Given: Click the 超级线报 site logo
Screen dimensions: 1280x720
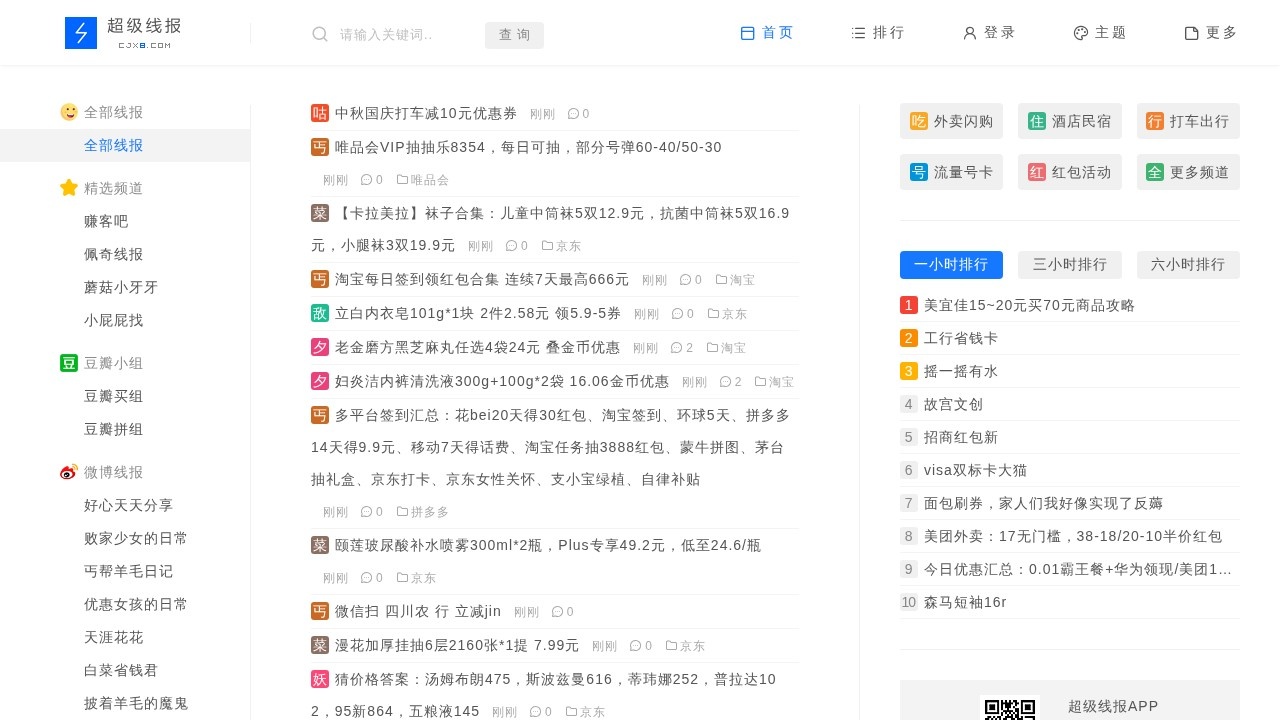Looking at the screenshot, I should 124,33.
